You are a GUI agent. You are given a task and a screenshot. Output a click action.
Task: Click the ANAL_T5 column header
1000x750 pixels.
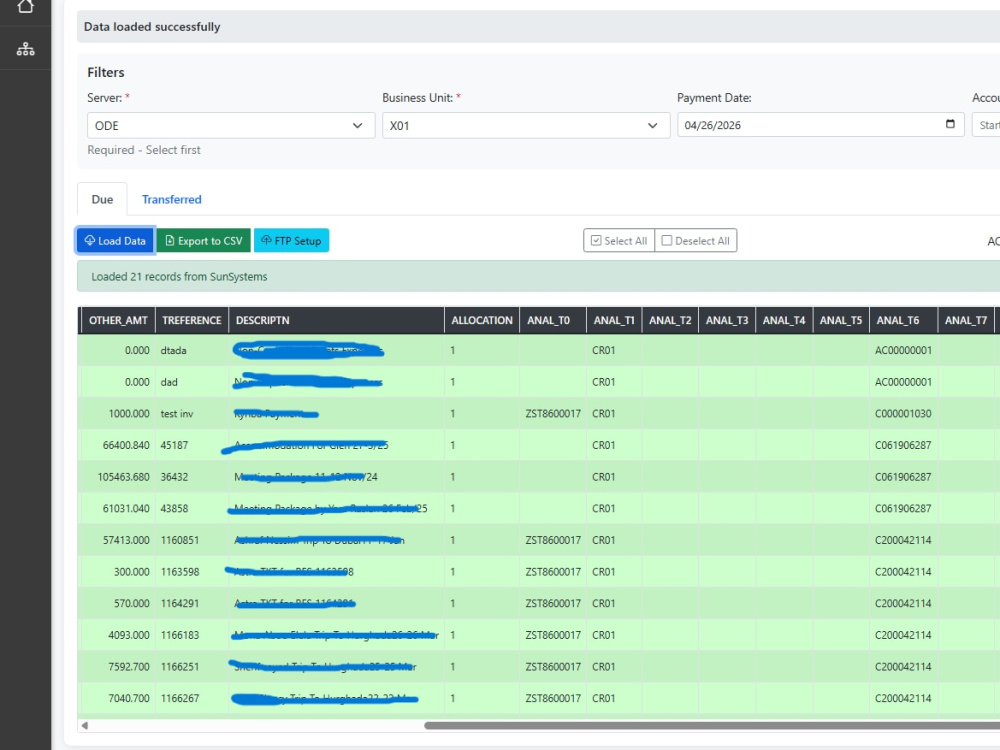click(x=841, y=320)
